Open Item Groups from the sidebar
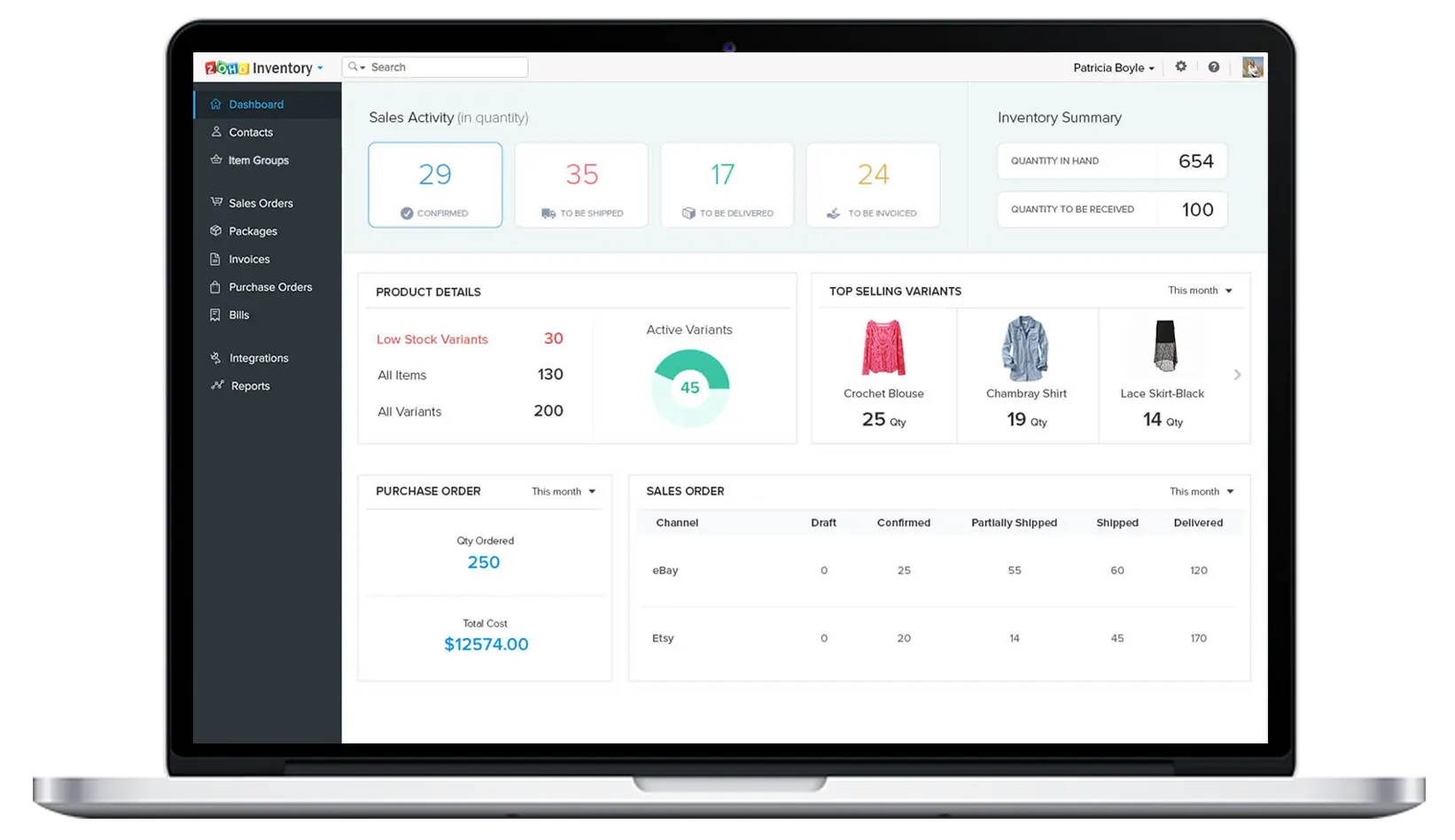 216,159
